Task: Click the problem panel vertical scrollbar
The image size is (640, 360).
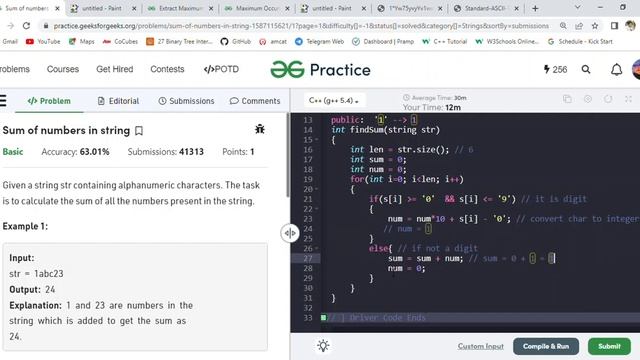Action: click(288, 155)
